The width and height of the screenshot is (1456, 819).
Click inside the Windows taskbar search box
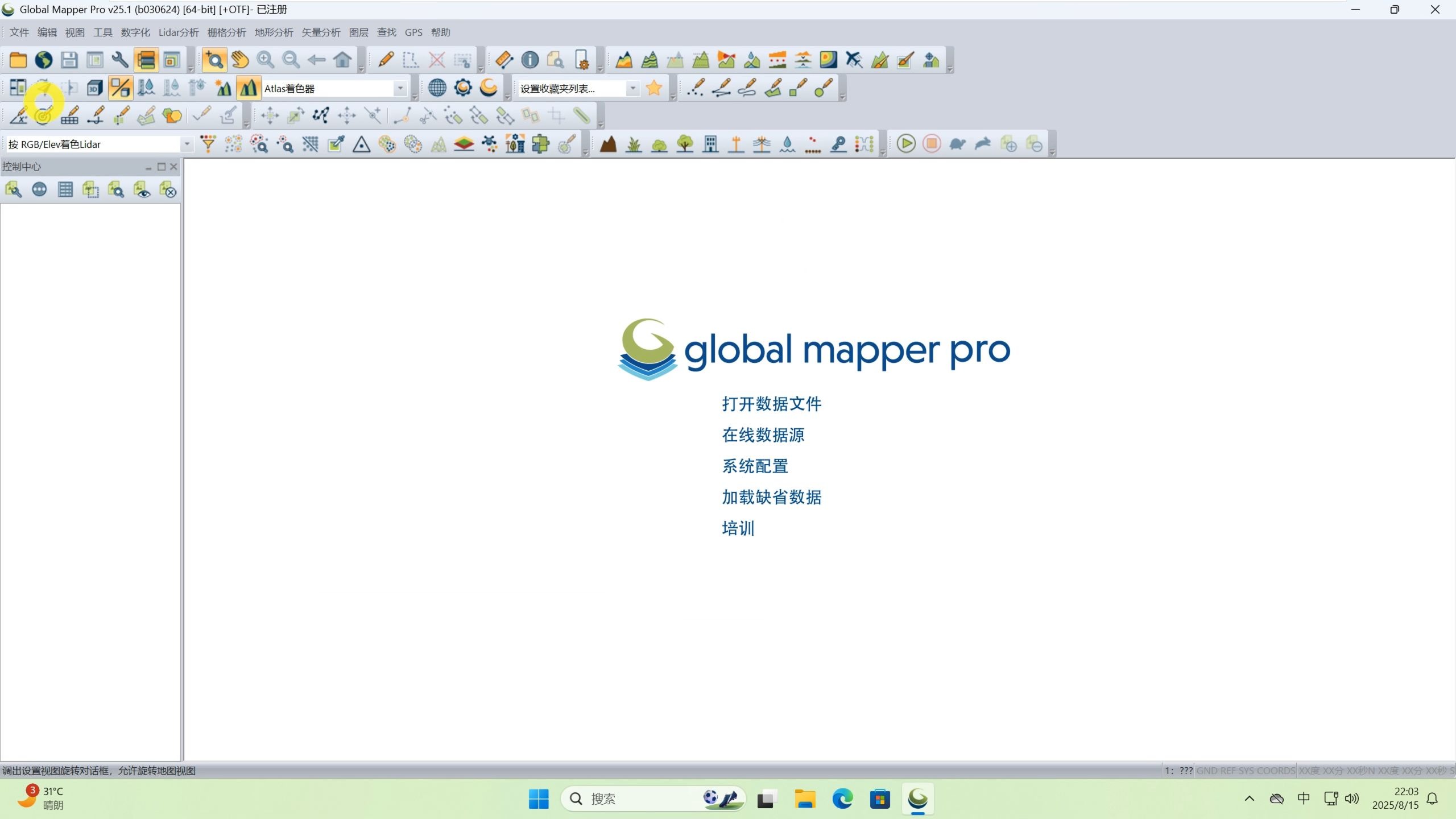[637, 799]
